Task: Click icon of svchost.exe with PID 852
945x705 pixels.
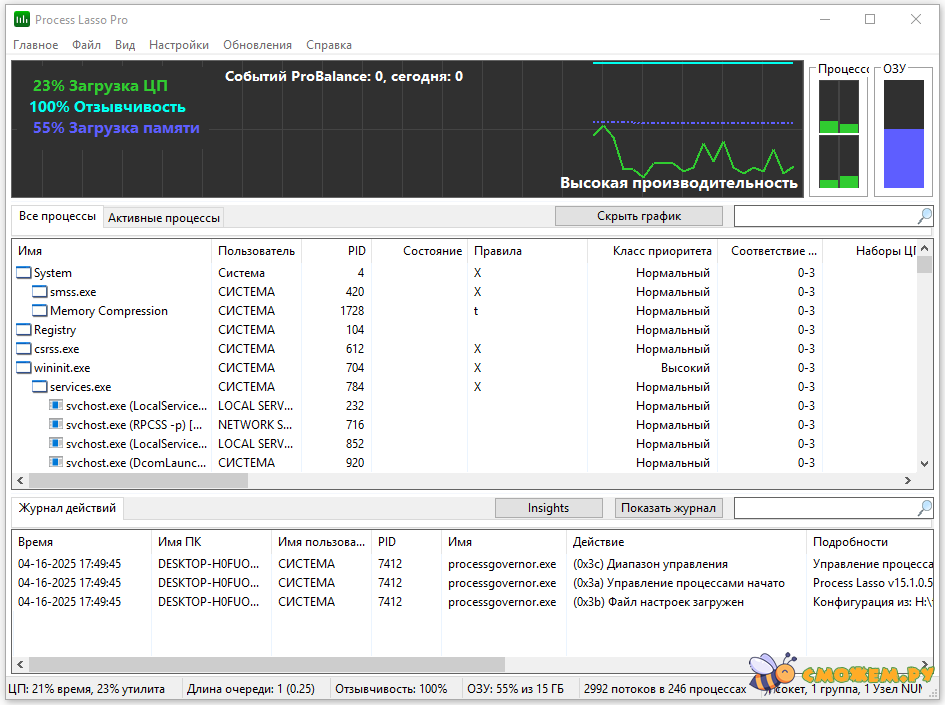Action: tap(56, 443)
